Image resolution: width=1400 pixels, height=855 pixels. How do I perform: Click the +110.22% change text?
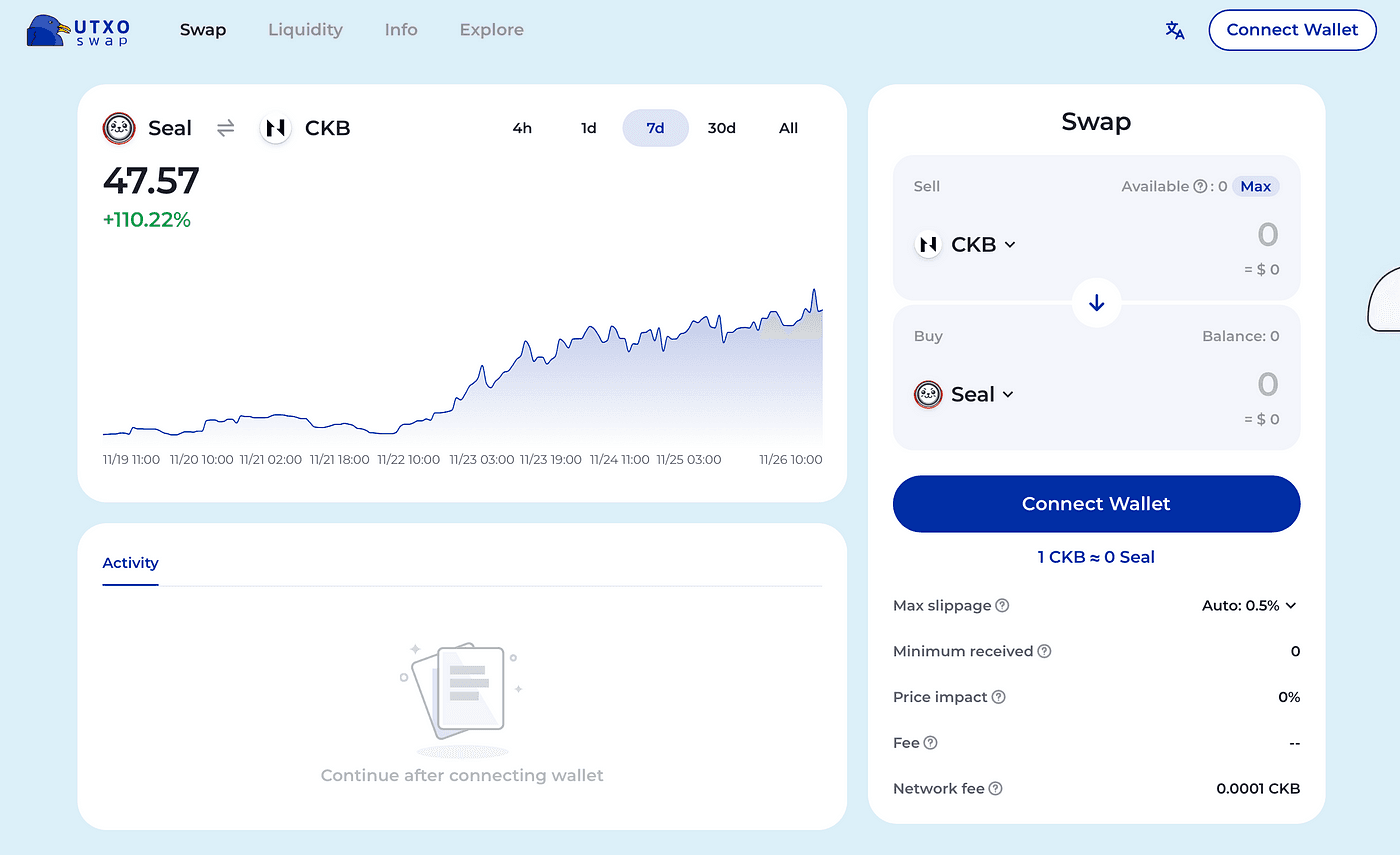point(146,220)
